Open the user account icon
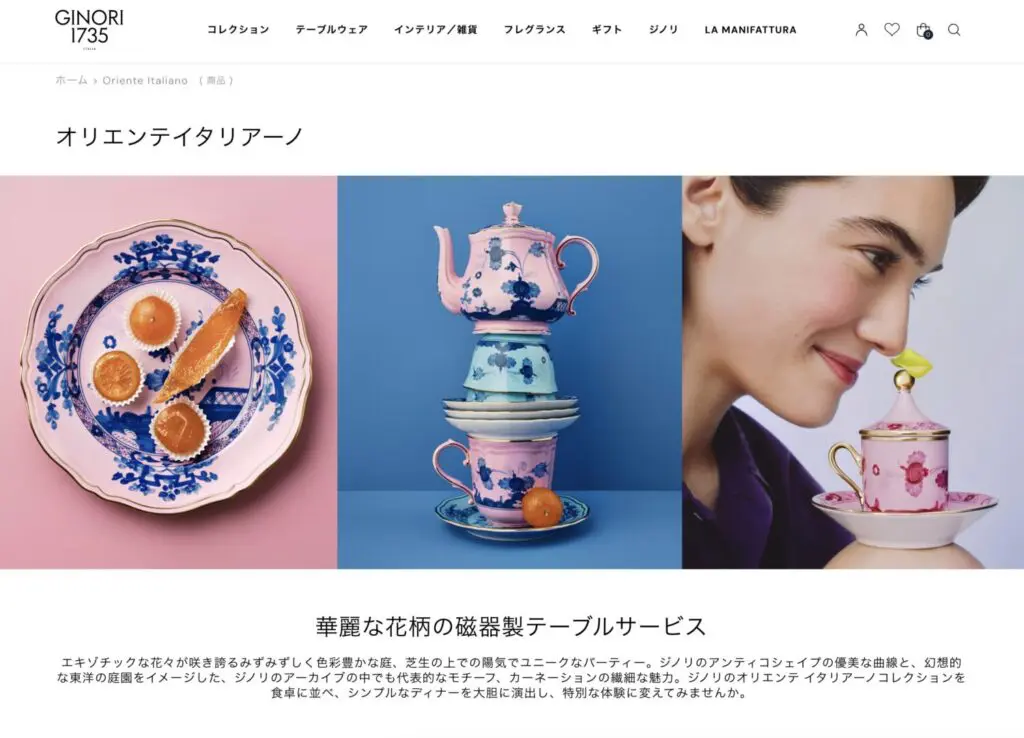Image resolution: width=1024 pixels, height=738 pixels. (x=861, y=29)
